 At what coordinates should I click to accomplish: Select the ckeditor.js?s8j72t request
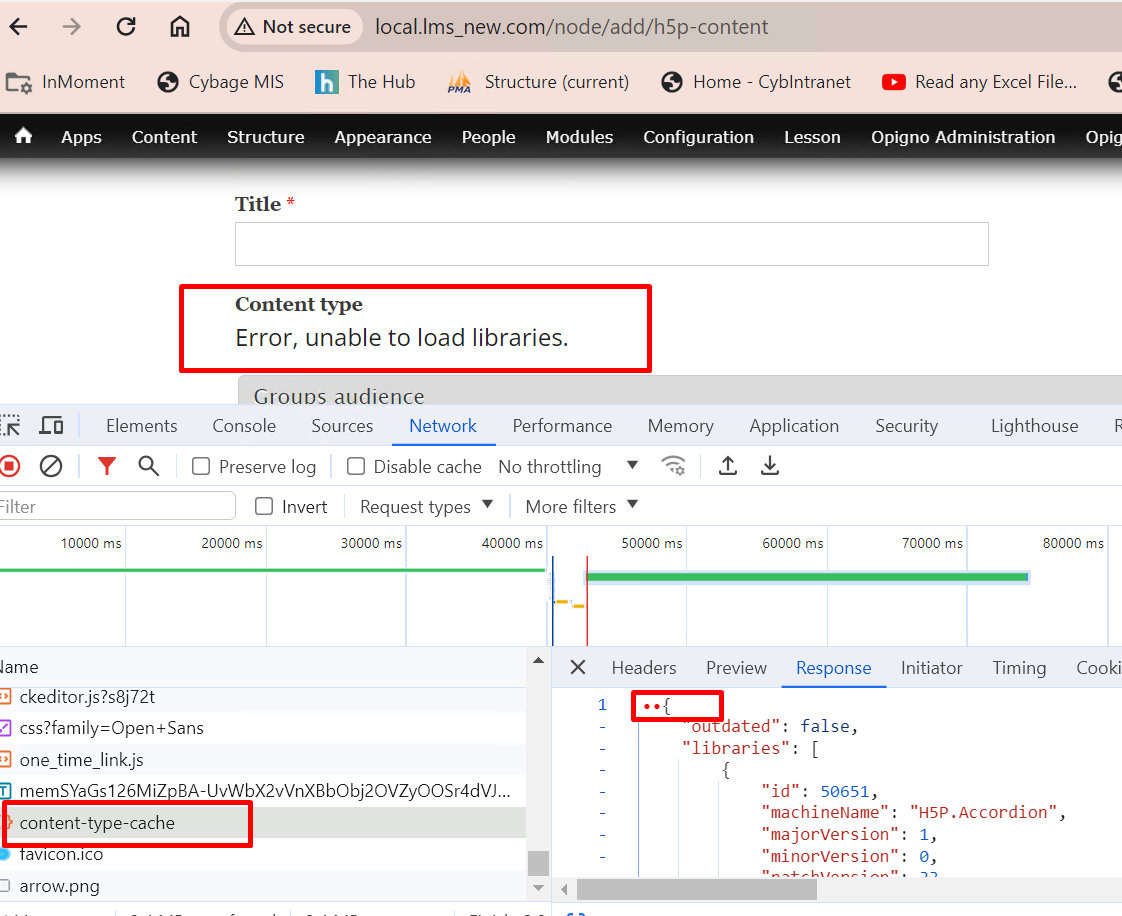(263, 697)
